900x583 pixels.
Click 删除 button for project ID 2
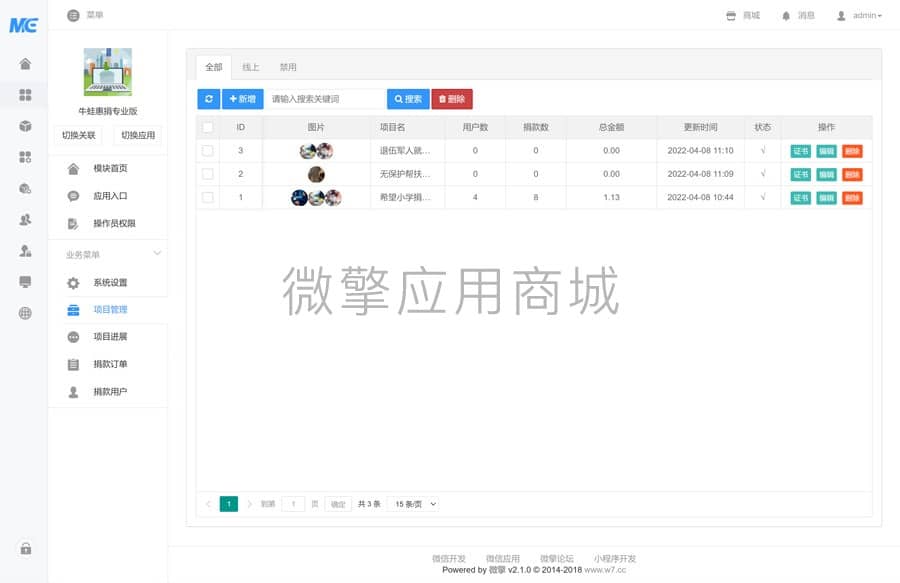(852, 174)
